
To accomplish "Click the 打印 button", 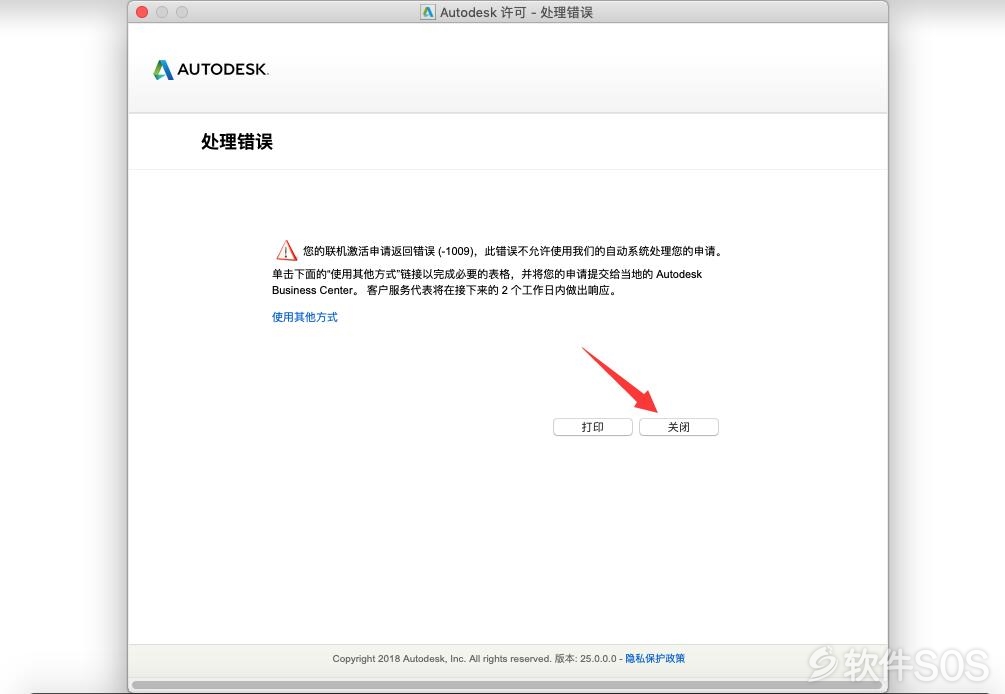I will 593,427.
